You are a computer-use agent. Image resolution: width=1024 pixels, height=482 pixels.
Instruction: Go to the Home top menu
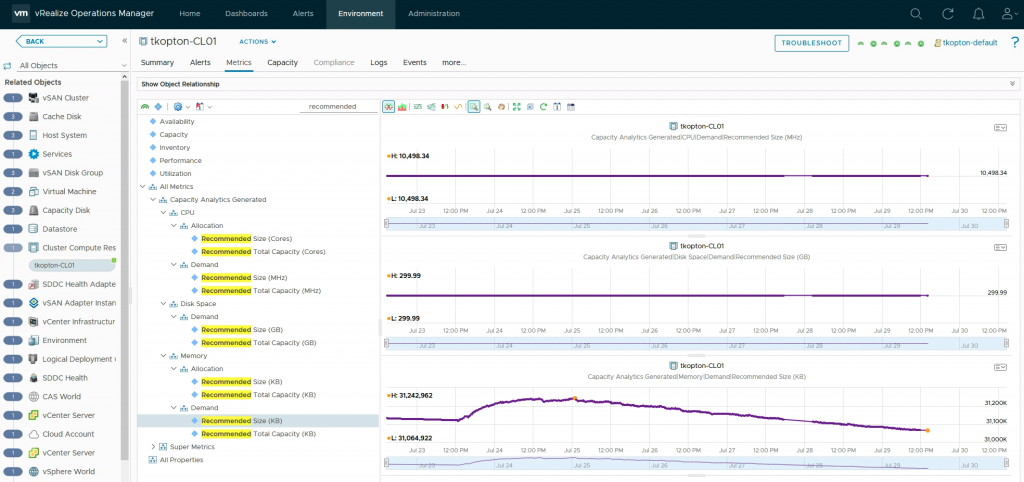(x=189, y=14)
